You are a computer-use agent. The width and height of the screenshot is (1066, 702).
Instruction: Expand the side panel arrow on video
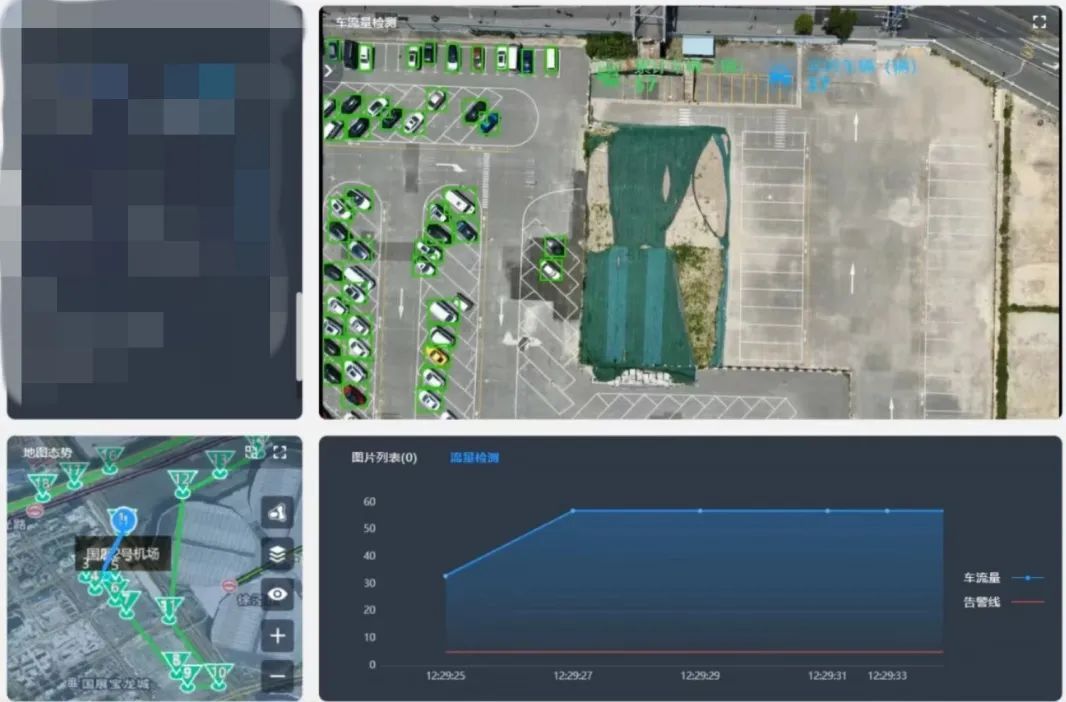[327, 70]
